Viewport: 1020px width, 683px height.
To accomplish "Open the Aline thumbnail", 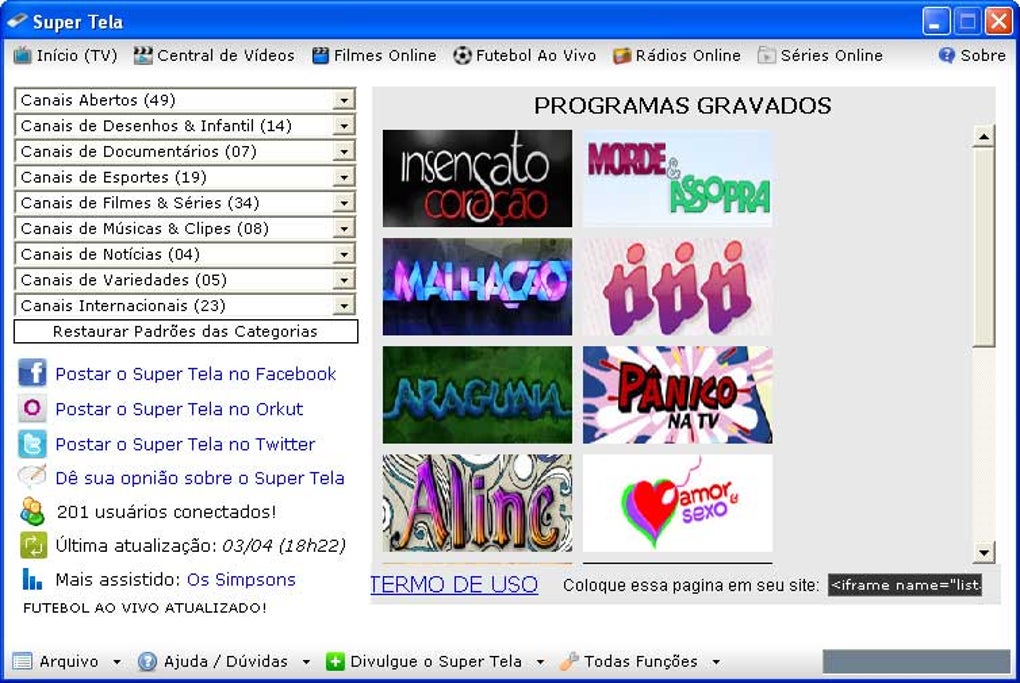I will click(x=477, y=503).
